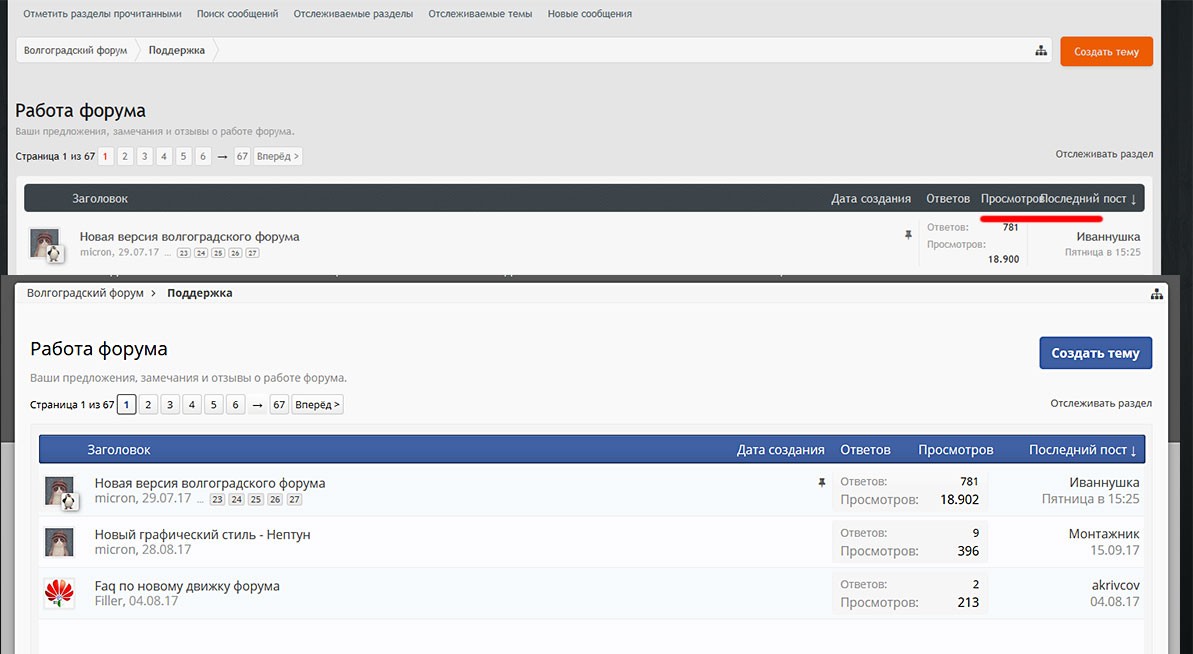
Task: Click the Huawei logo avatar of Filler
Action: point(59,593)
